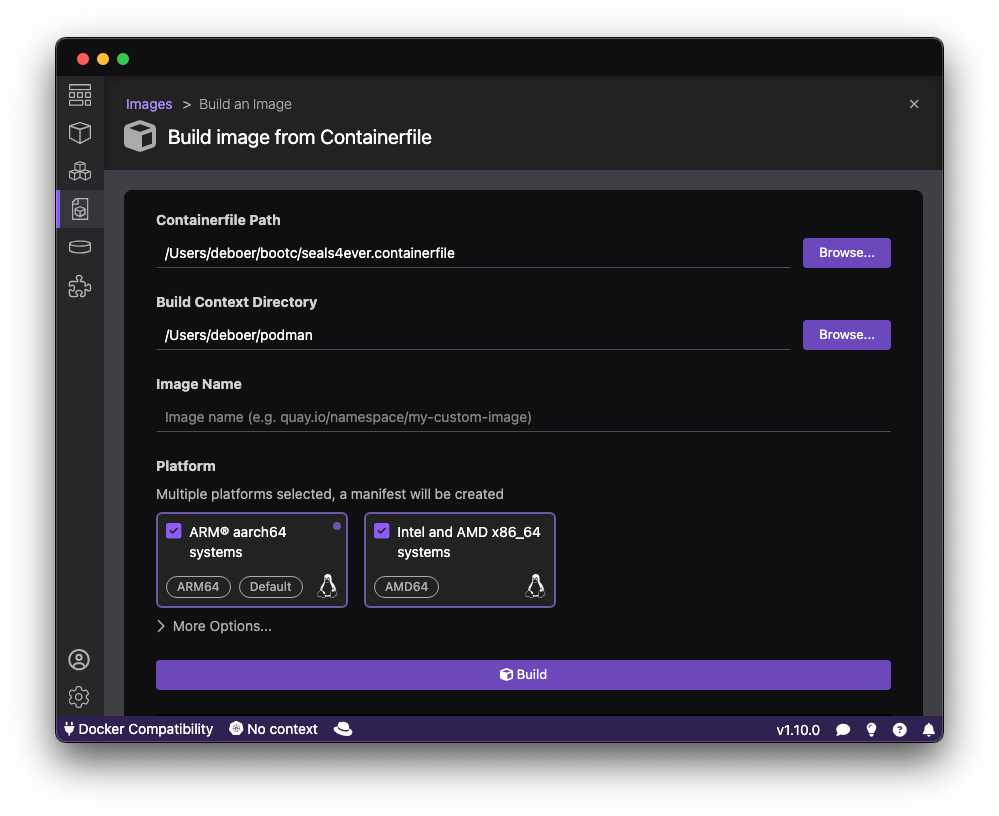The width and height of the screenshot is (999, 816).
Task: Open the feedback chat bubble icon
Action: [843, 730]
